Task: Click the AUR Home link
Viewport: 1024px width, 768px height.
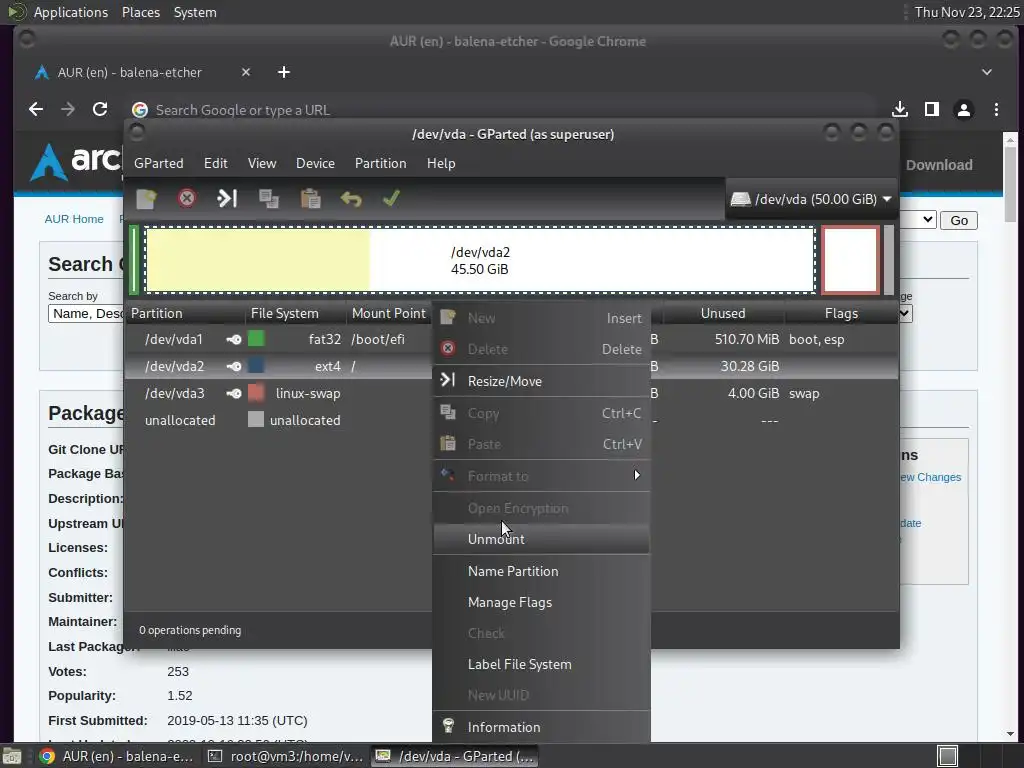Action: tap(74, 219)
